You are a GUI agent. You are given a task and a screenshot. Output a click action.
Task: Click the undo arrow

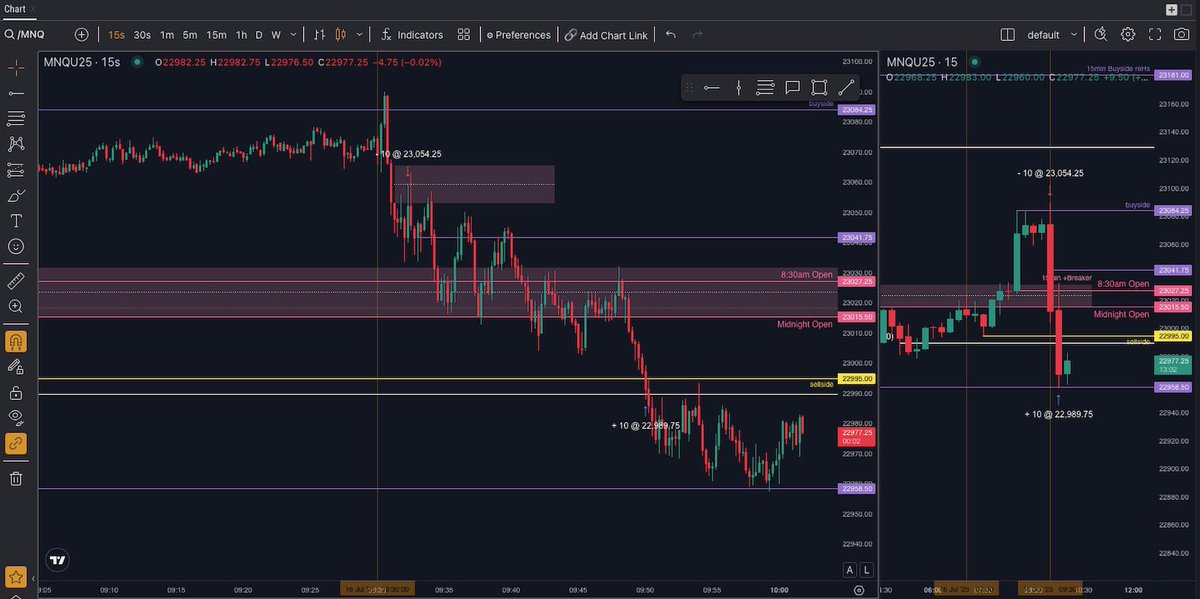[x=670, y=34]
